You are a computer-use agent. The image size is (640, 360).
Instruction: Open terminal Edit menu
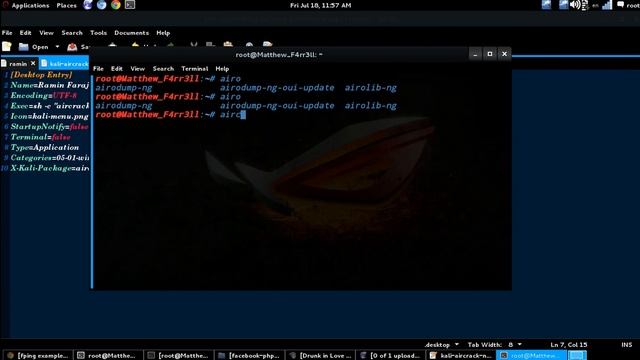116,69
